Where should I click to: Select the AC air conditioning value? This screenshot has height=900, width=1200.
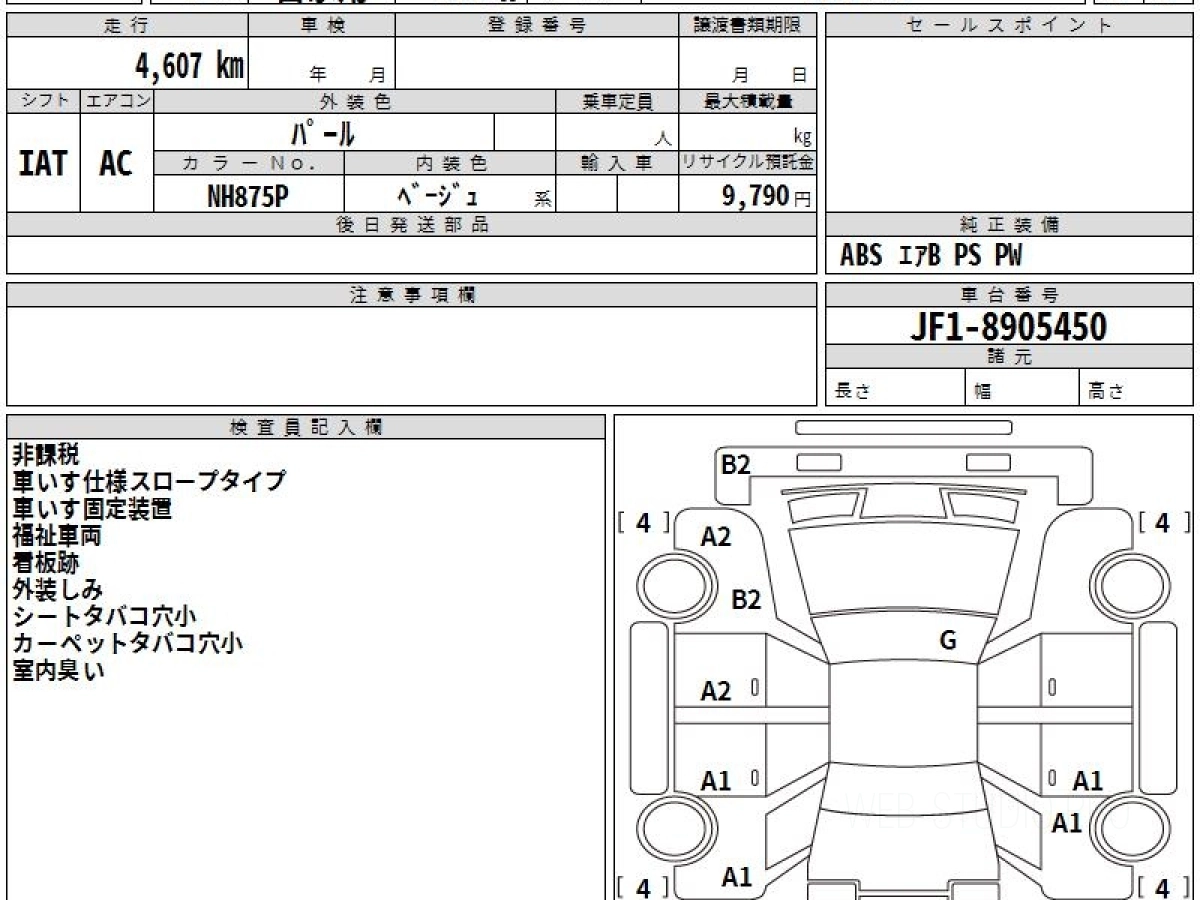[x=117, y=163]
